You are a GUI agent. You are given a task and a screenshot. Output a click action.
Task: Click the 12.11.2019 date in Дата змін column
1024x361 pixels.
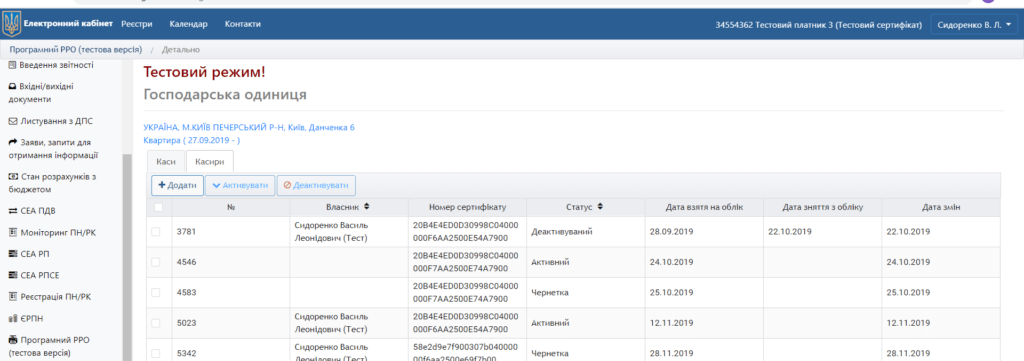[908, 323]
